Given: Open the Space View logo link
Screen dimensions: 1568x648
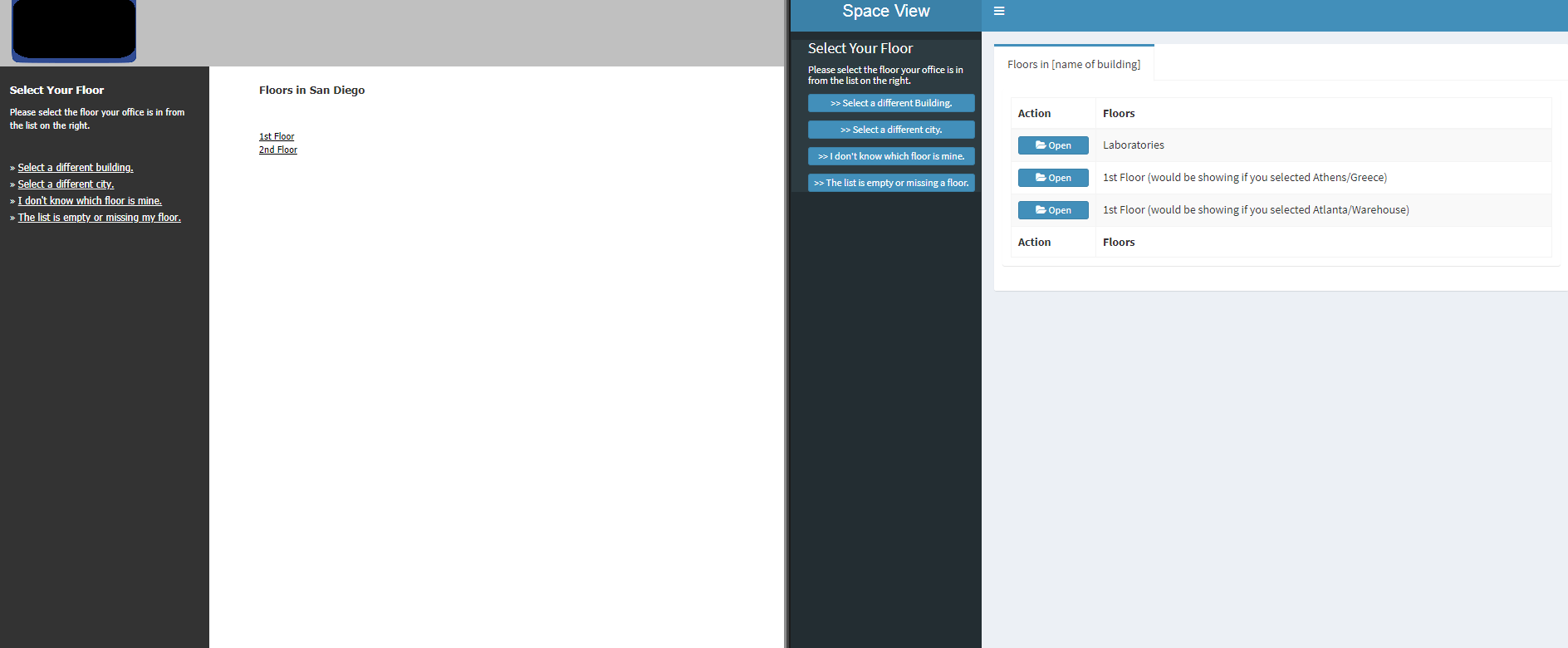Looking at the screenshot, I should (x=886, y=12).
